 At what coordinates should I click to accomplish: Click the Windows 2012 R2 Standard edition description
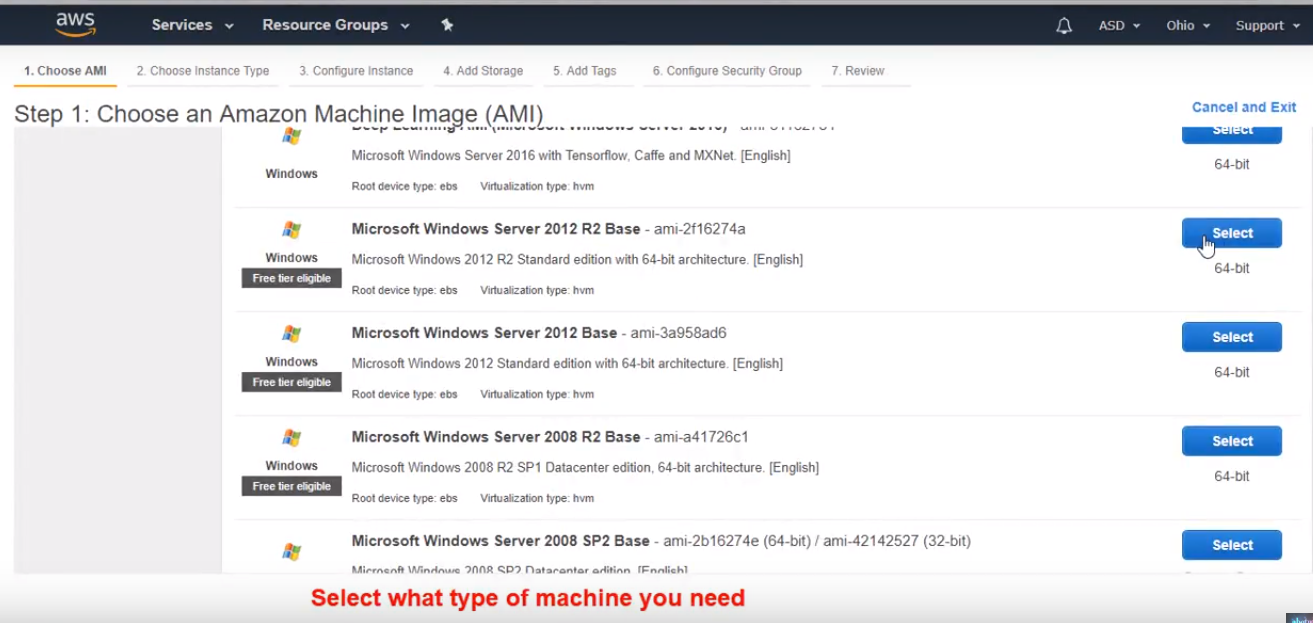pyautogui.click(x=577, y=260)
